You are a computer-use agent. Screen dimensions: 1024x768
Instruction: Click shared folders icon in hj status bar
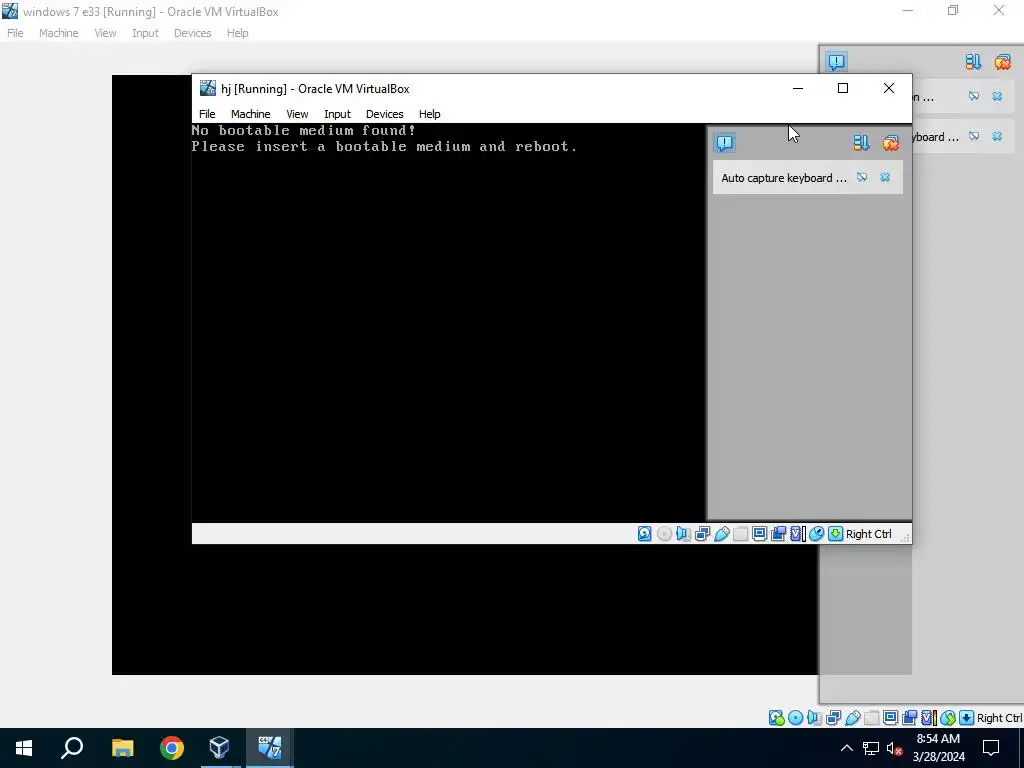[741, 534]
